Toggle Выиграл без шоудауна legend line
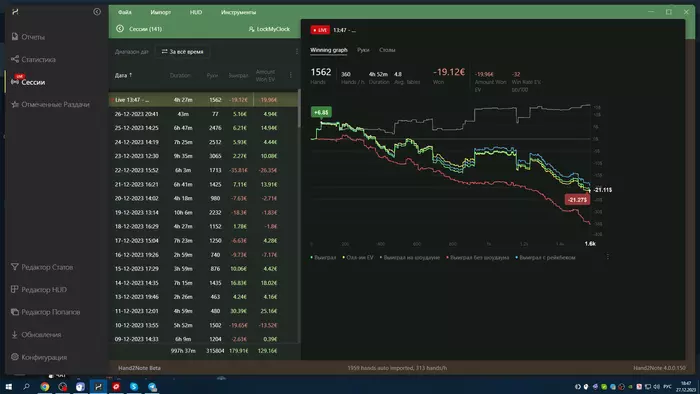The image size is (700, 394). [477, 257]
